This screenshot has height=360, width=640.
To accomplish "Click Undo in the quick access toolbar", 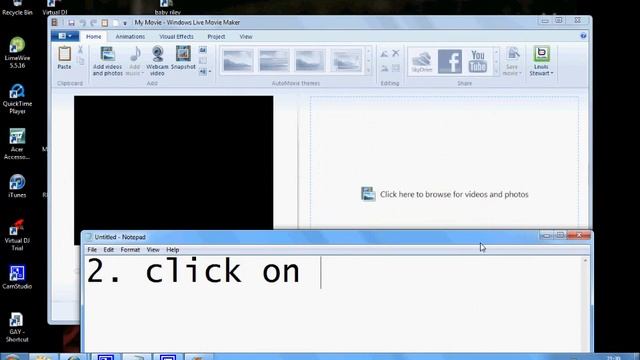I will pyautogui.click(x=82, y=23).
